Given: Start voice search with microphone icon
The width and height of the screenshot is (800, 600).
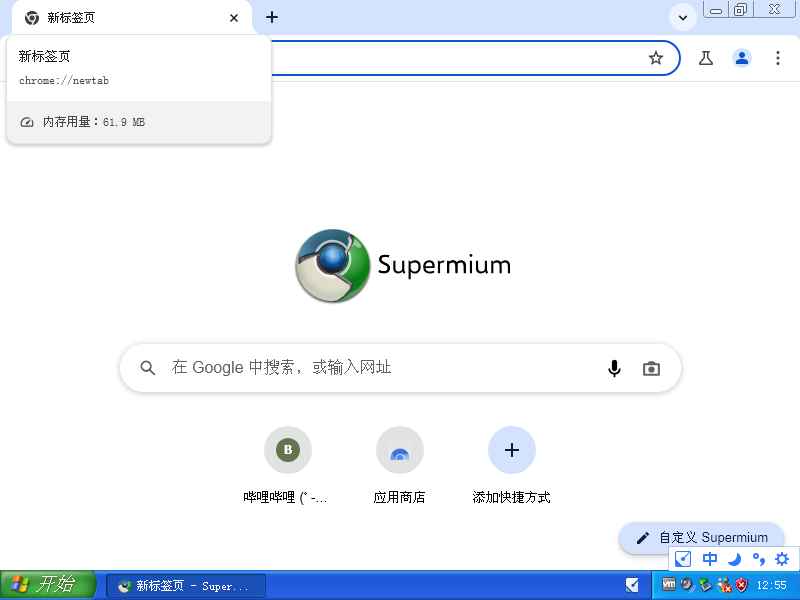Looking at the screenshot, I should 614,368.
